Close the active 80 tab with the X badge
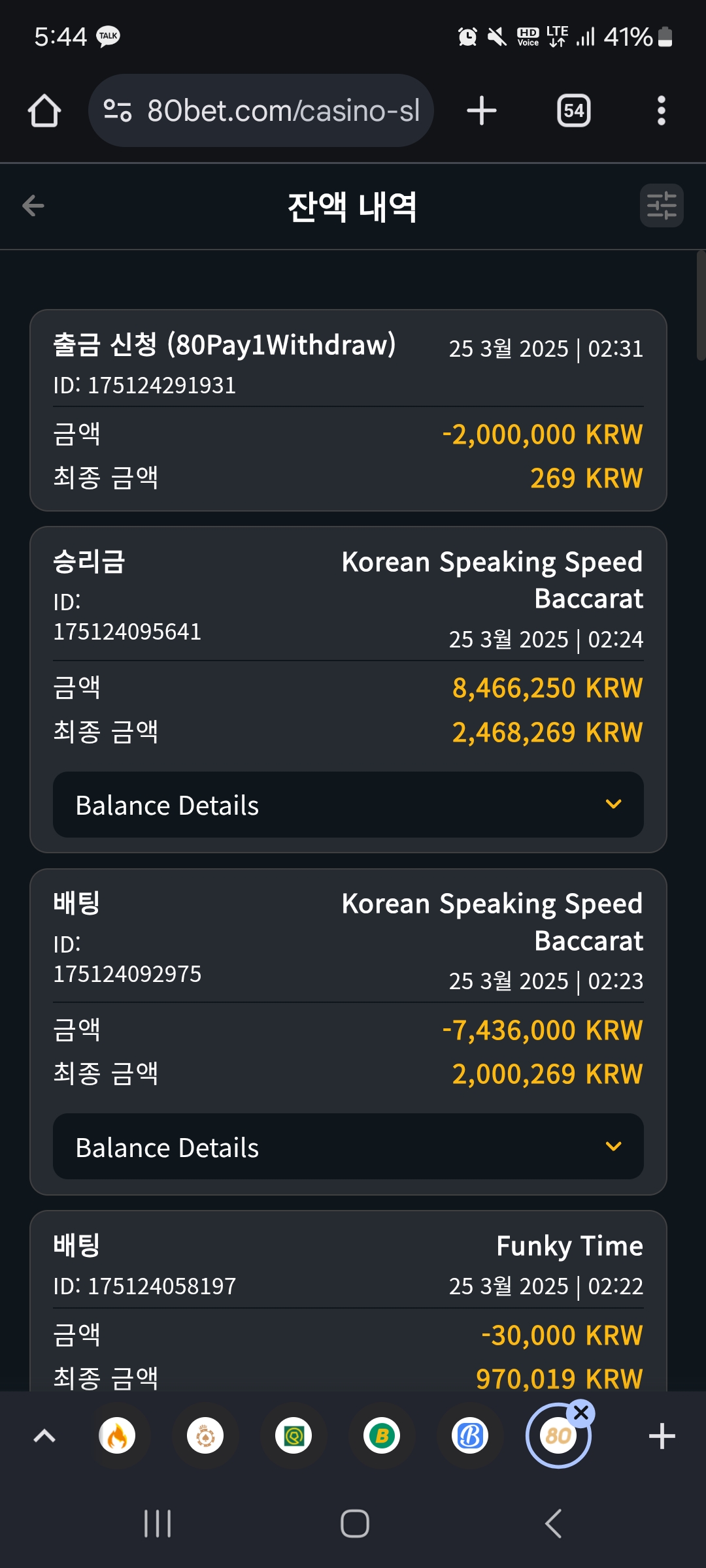The height and width of the screenshot is (1568, 706). (581, 1413)
